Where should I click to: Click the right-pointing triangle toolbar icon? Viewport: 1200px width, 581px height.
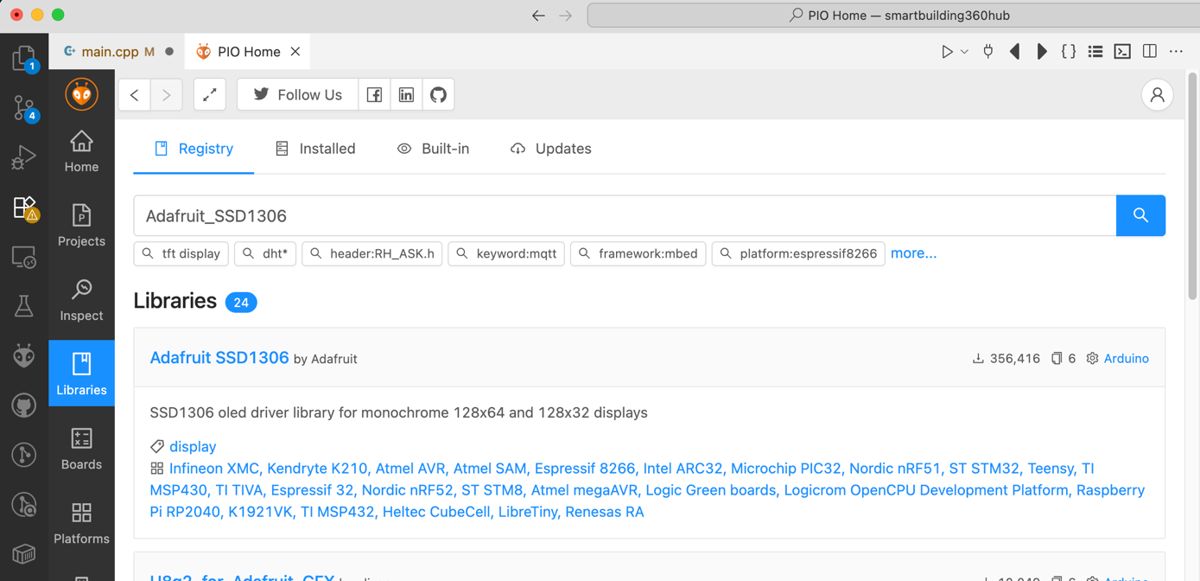pos(1042,51)
